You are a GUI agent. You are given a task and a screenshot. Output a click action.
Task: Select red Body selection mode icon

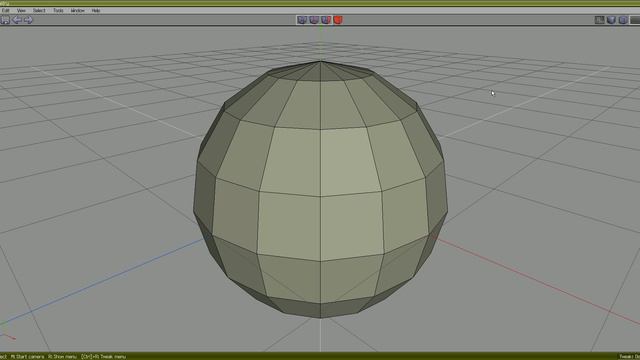(x=338, y=20)
